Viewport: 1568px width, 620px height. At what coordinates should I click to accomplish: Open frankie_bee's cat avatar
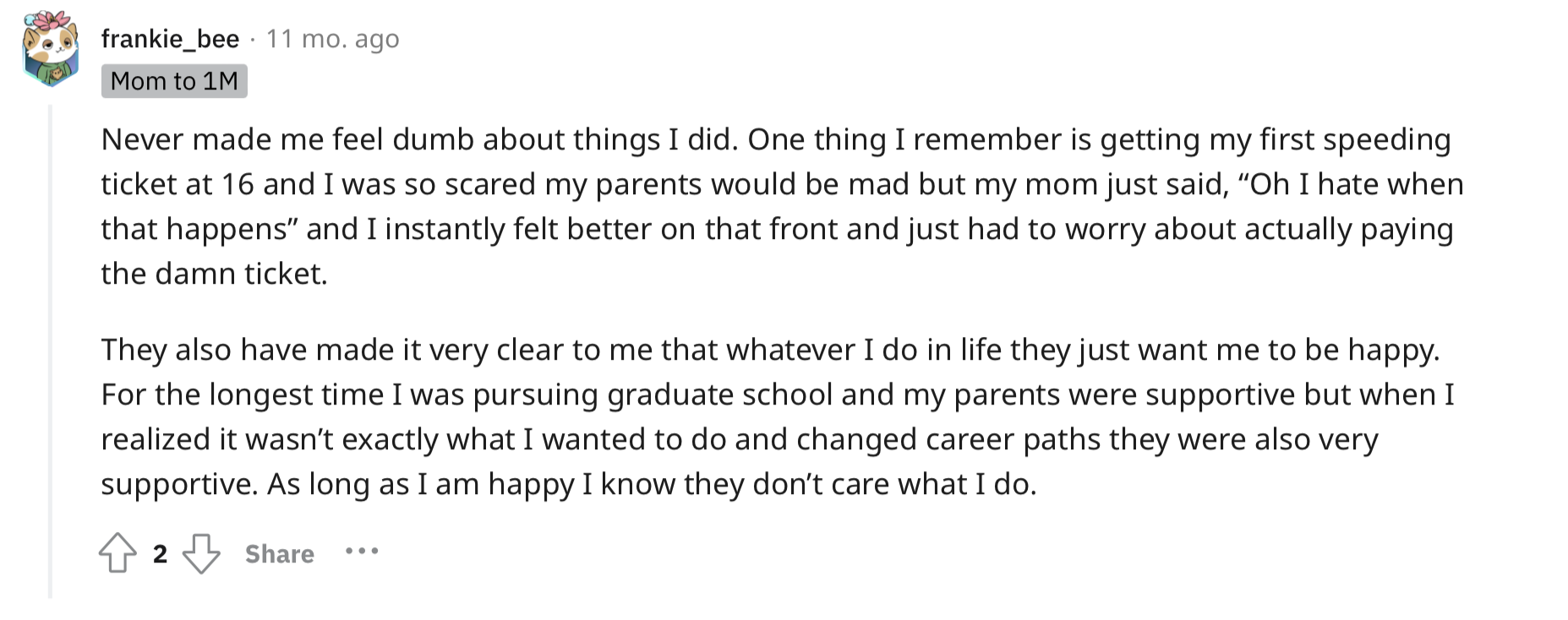pos(51,50)
